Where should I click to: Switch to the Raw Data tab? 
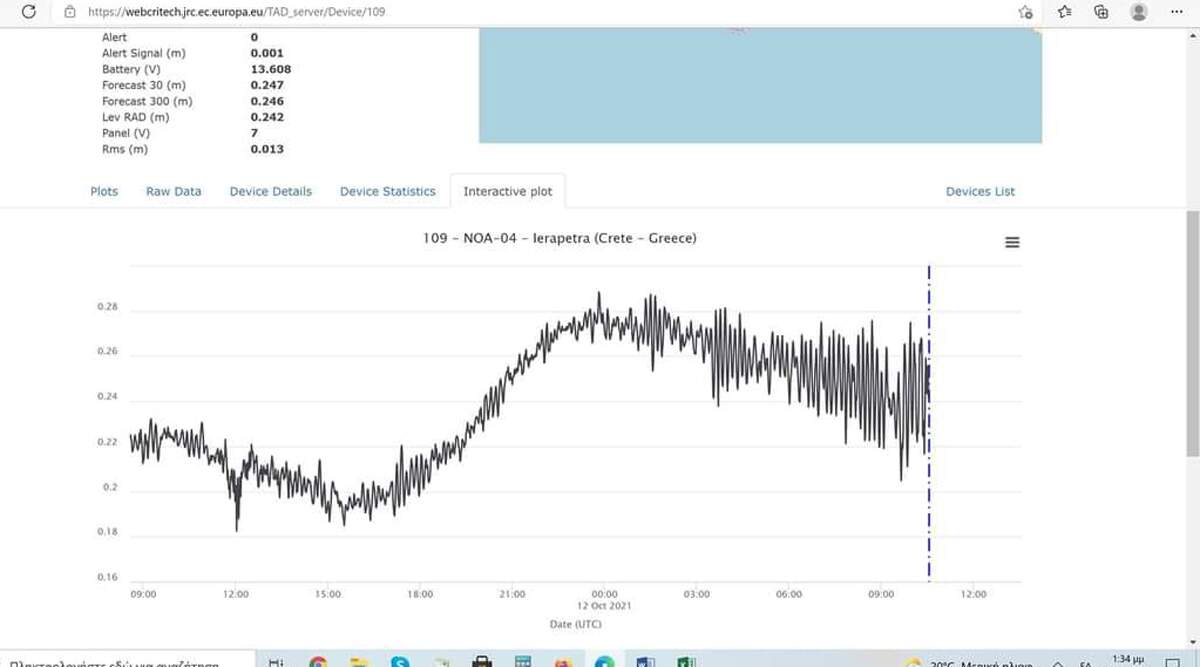[x=174, y=191]
